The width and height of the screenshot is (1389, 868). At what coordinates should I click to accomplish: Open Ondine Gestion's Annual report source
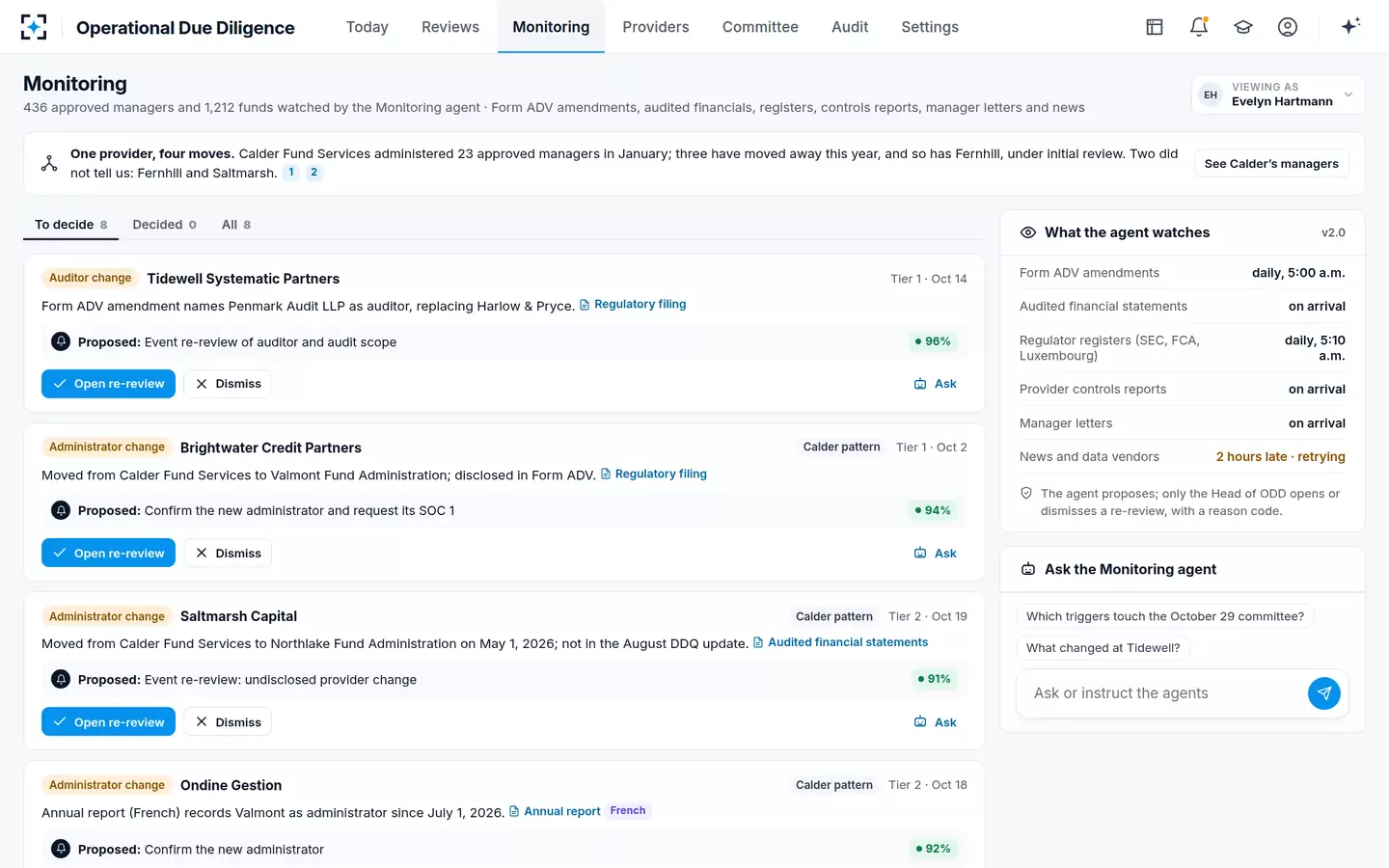click(555, 811)
